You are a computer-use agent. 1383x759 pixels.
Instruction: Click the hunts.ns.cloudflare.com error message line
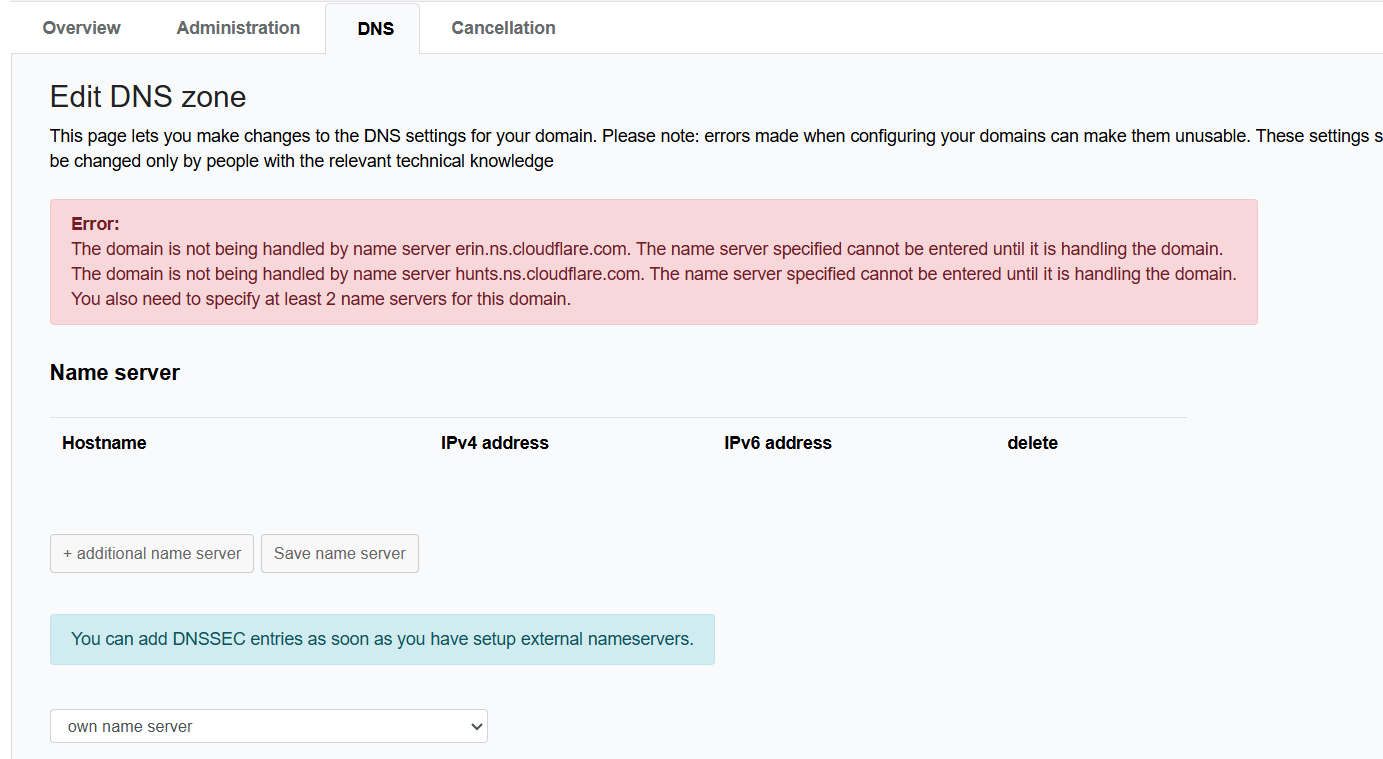click(653, 274)
